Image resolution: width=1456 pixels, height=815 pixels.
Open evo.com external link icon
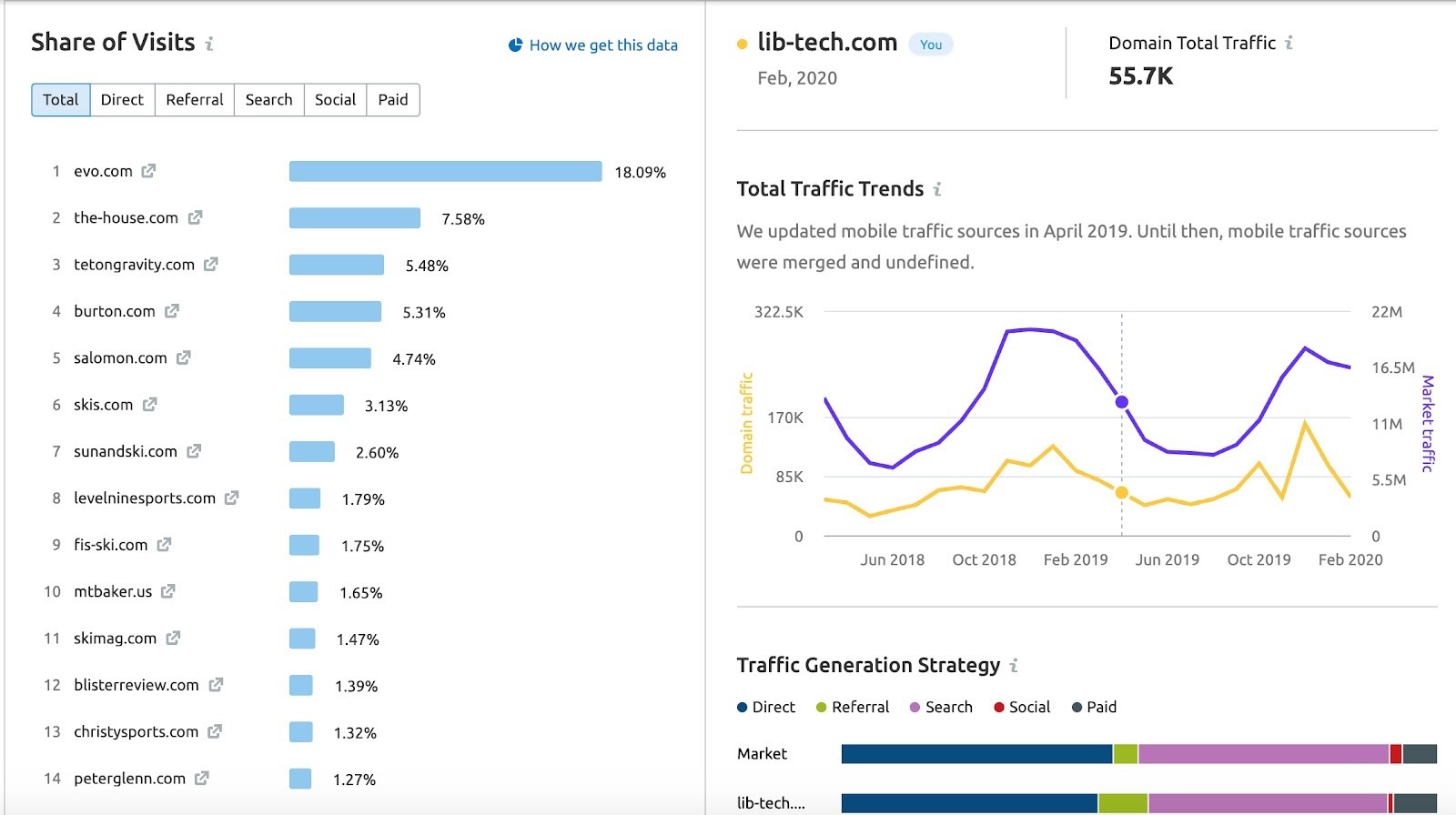[x=148, y=171]
